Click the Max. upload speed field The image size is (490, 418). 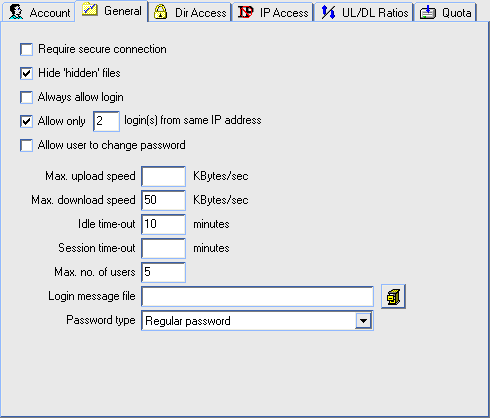click(x=163, y=176)
